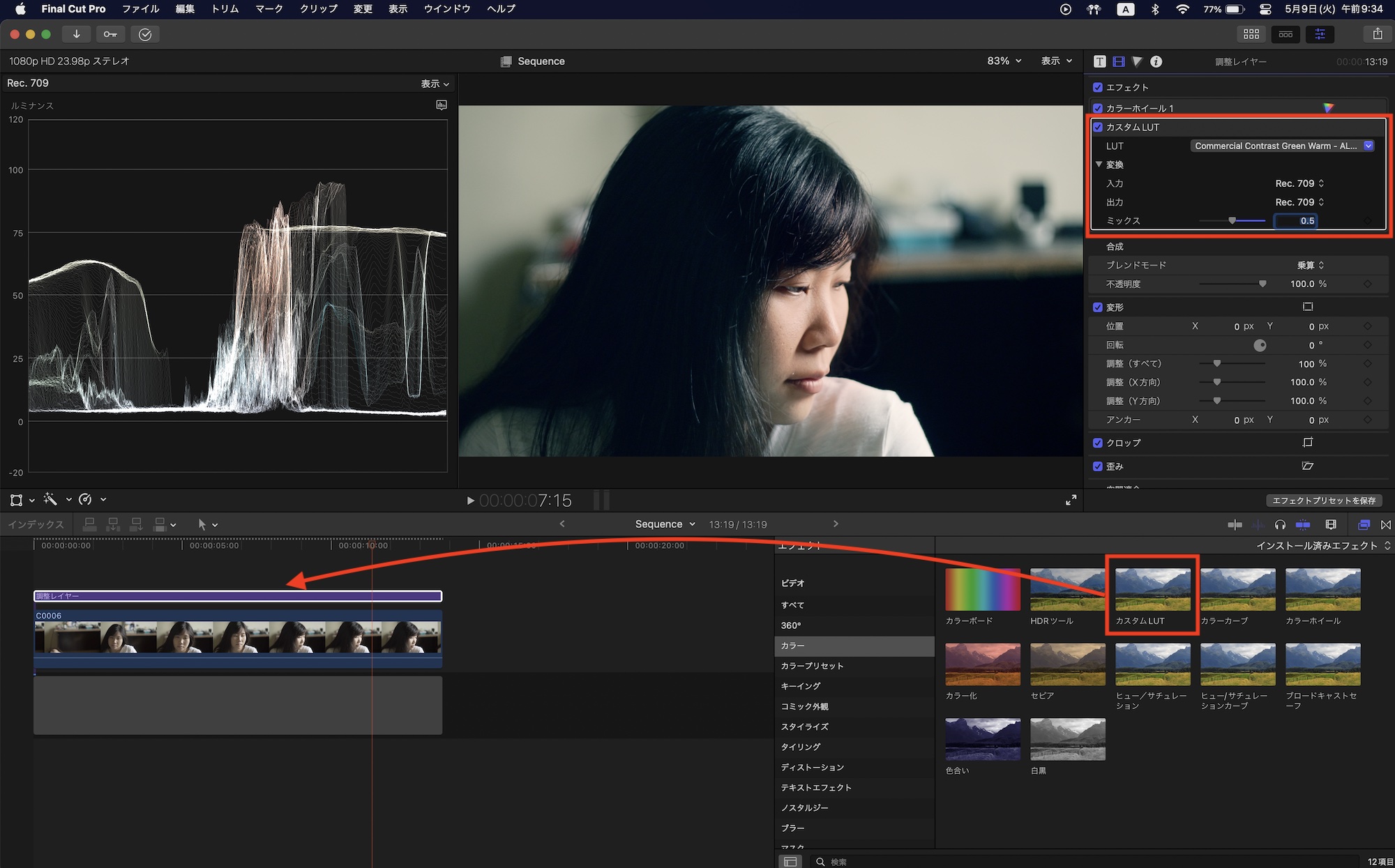Uncheck the クロップ checkbox
Screen dimensions: 1395x868
(x=1098, y=443)
